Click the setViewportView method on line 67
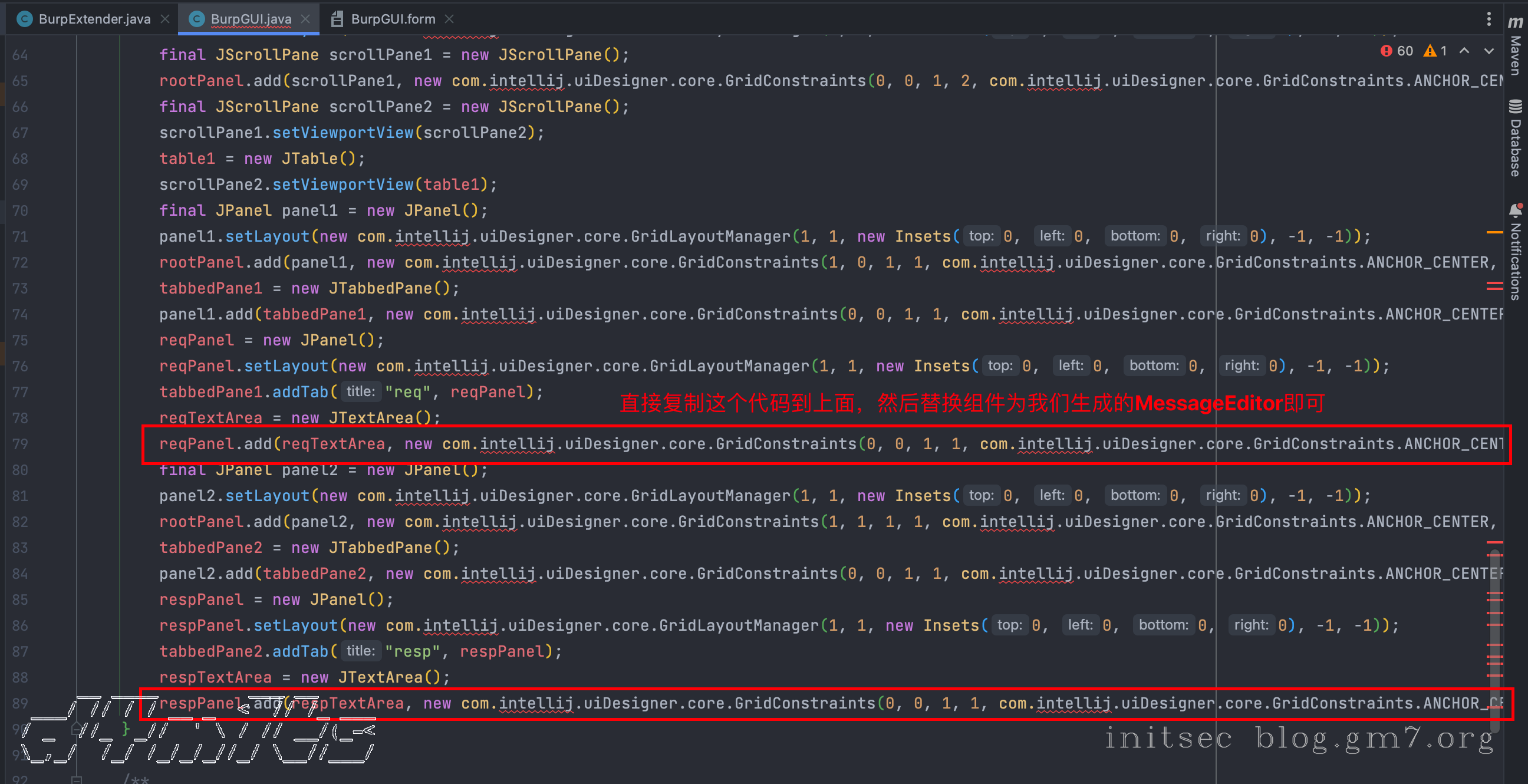This screenshot has width=1528, height=784. (x=343, y=133)
